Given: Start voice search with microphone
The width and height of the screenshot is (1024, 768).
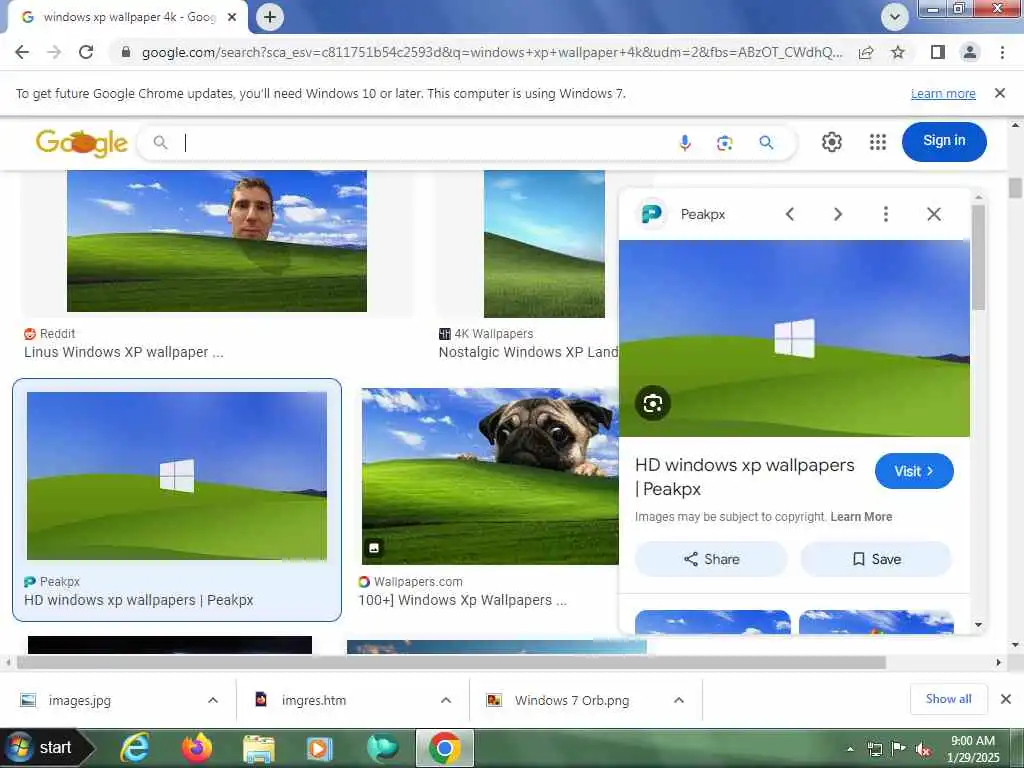Looking at the screenshot, I should click(684, 142).
